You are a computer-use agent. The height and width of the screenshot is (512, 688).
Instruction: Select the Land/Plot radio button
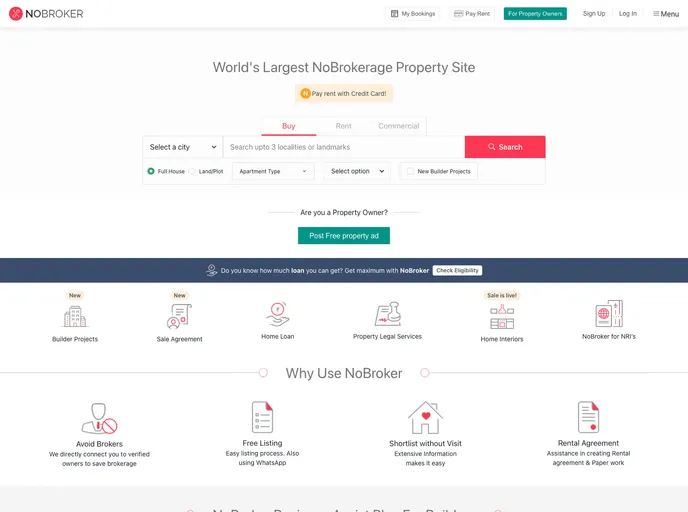point(192,171)
